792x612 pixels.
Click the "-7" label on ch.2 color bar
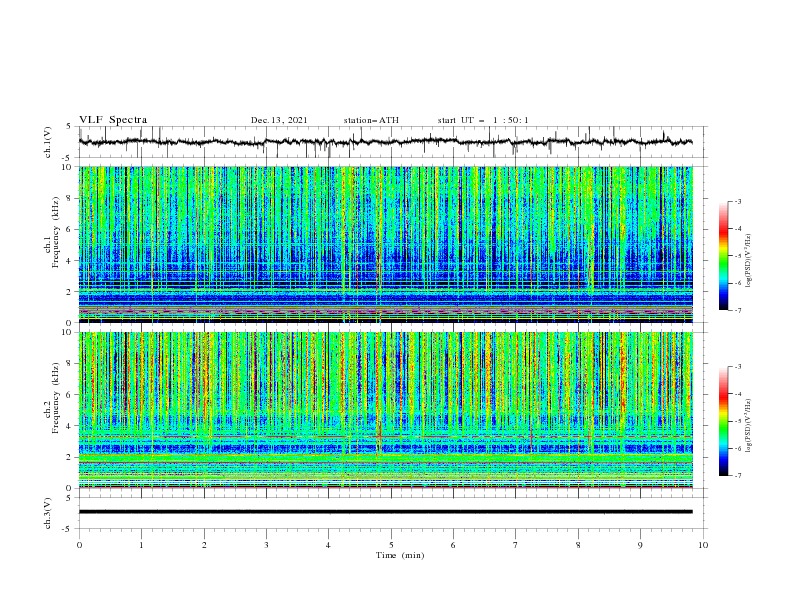click(x=738, y=475)
